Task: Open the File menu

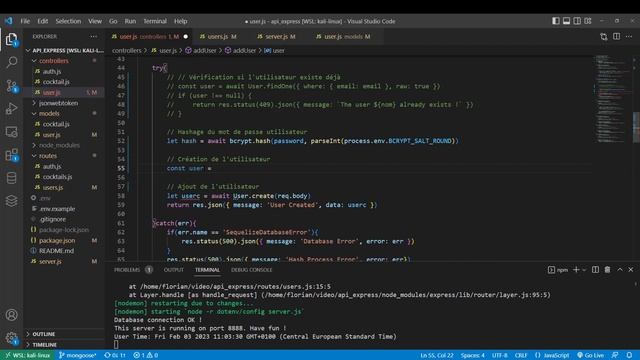Action: point(25,21)
